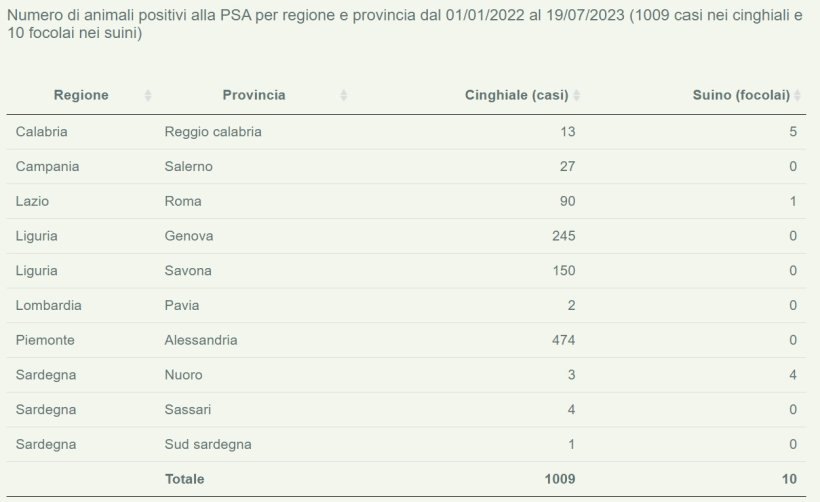Image resolution: width=820 pixels, height=502 pixels.
Task: Click the Alessandria province cell
Action: (x=201, y=340)
